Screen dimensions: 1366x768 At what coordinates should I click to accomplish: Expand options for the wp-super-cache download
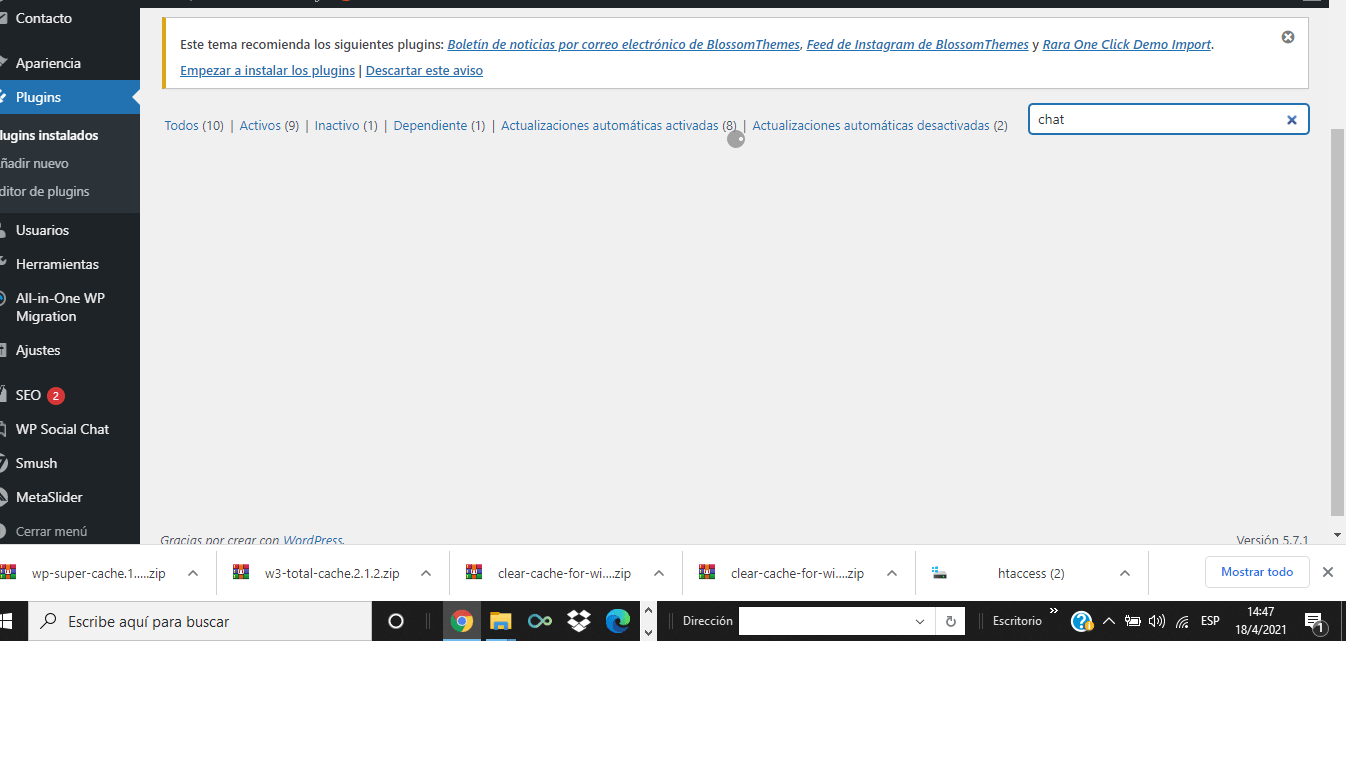[193, 573]
